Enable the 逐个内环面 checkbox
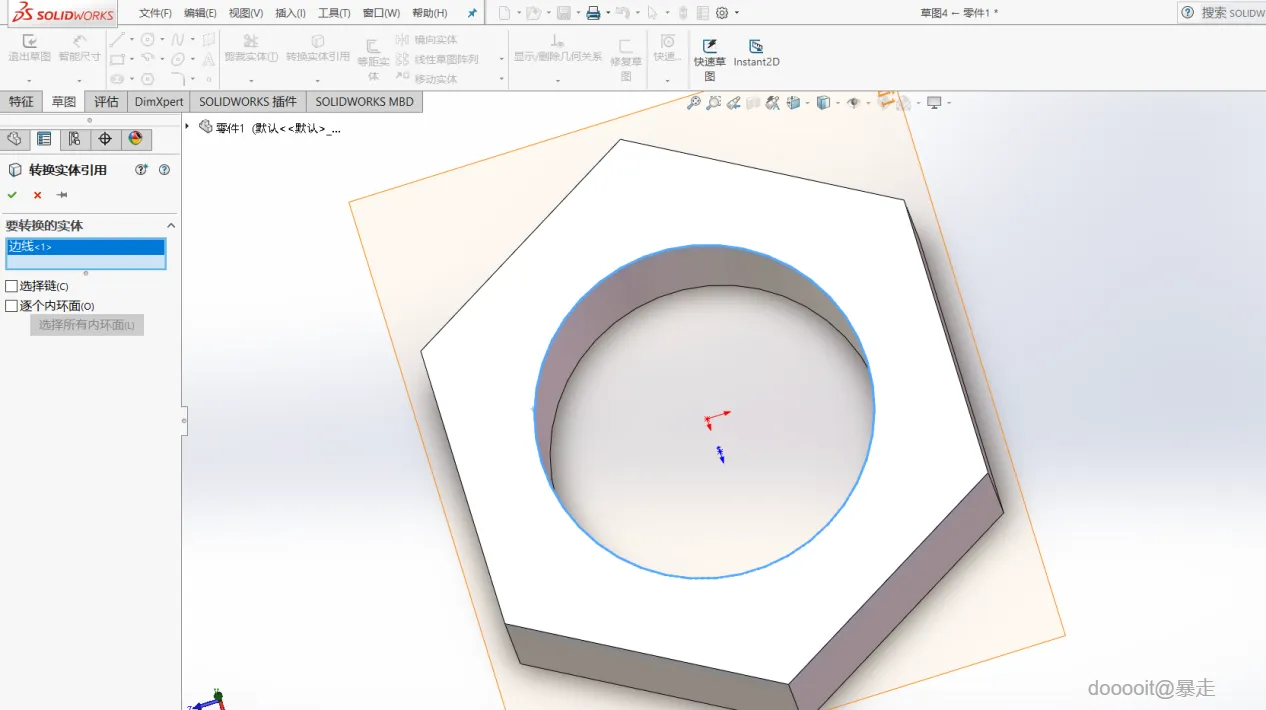 [12, 306]
